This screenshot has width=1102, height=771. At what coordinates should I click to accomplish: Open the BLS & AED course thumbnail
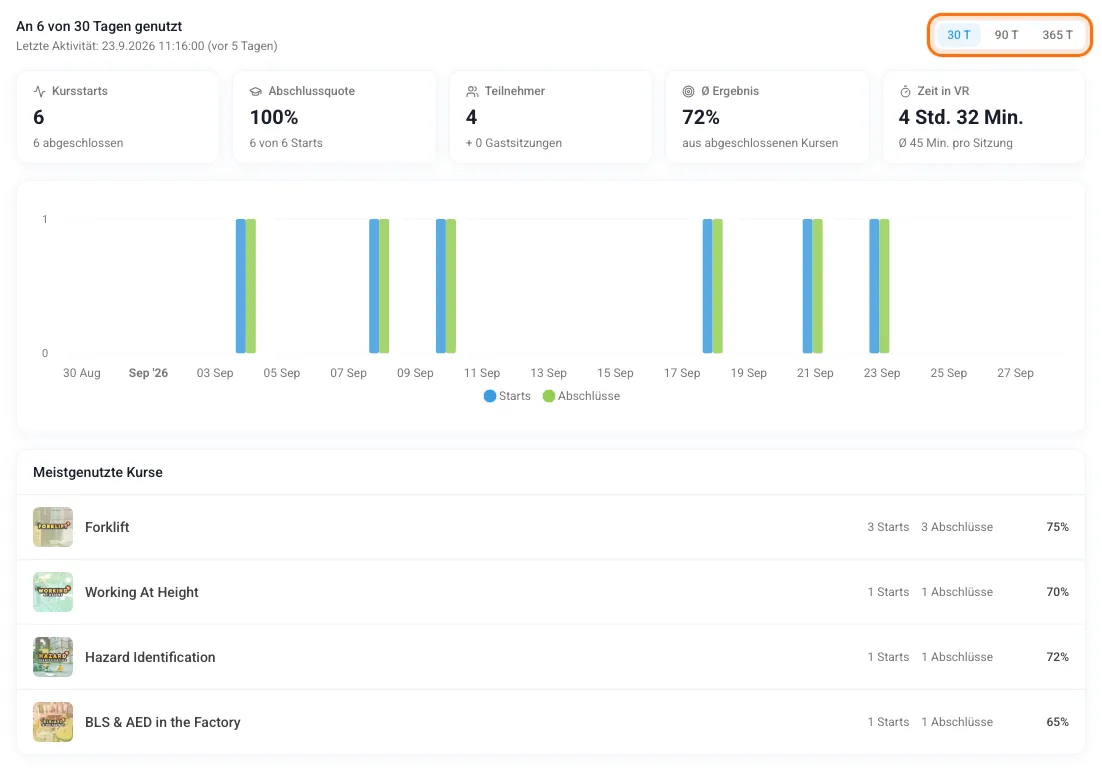[53, 722]
